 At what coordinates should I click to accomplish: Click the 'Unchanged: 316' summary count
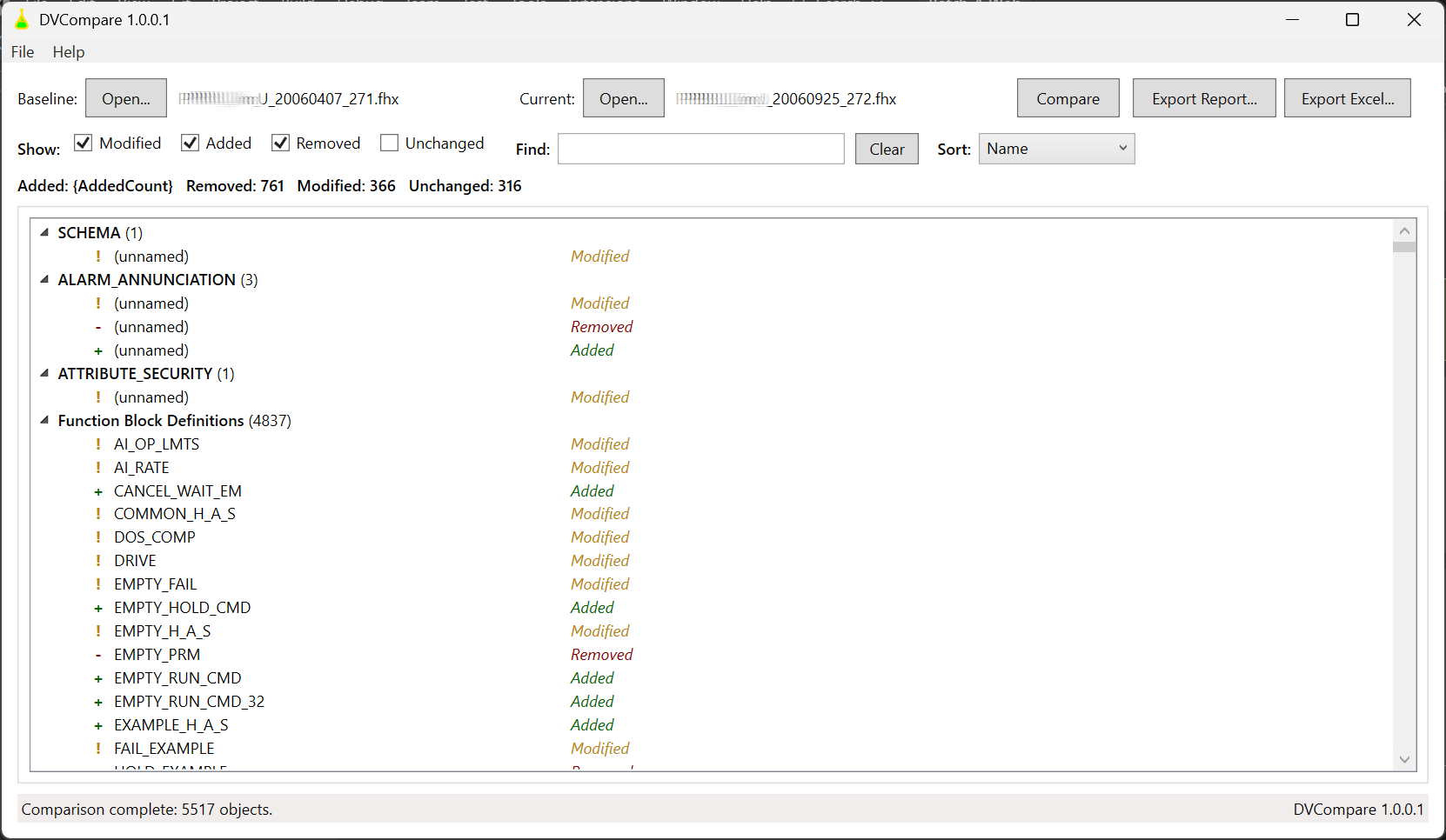point(465,186)
